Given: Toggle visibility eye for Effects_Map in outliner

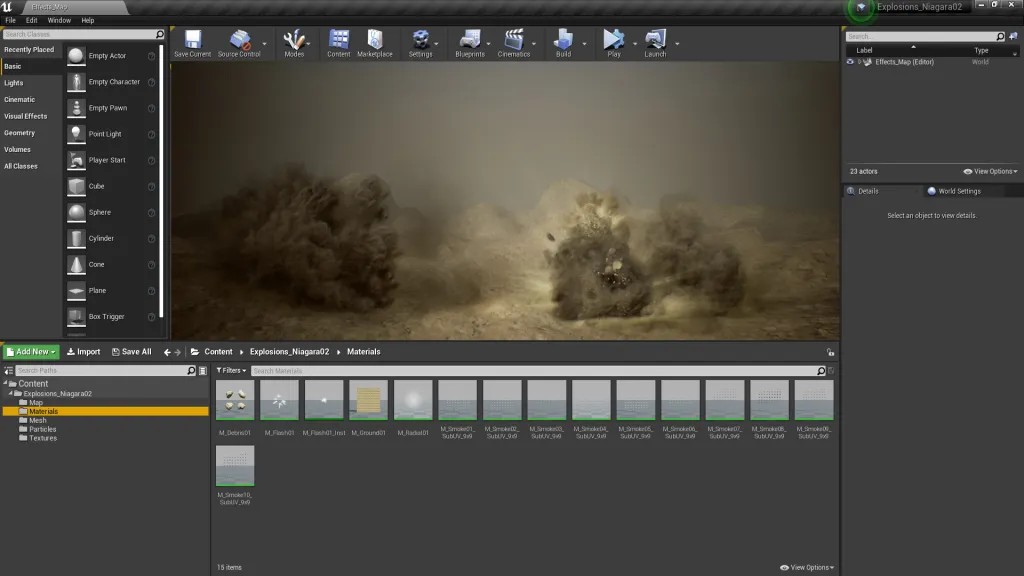Looking at the screenshot, I should [850, 62].
